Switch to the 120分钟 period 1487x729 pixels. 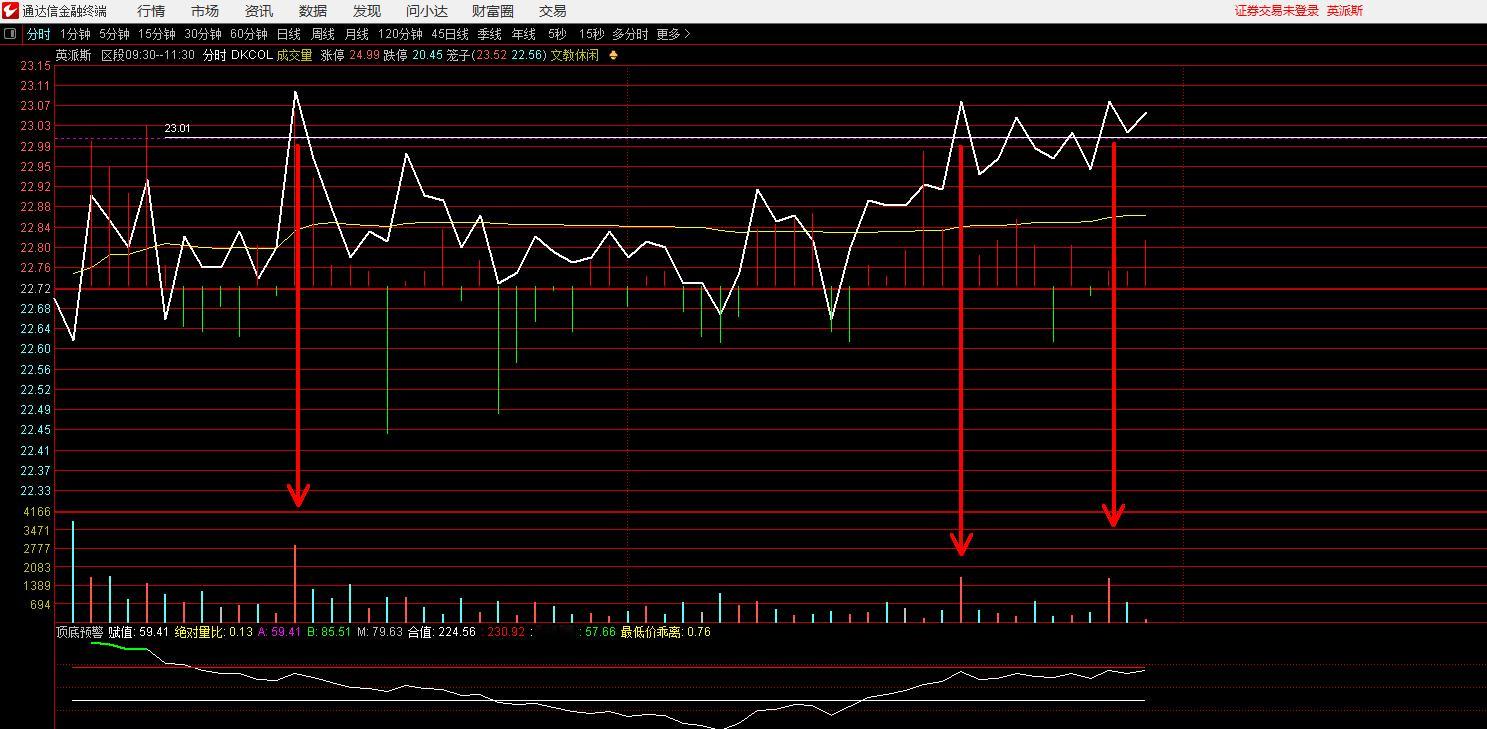coord(400,34)
